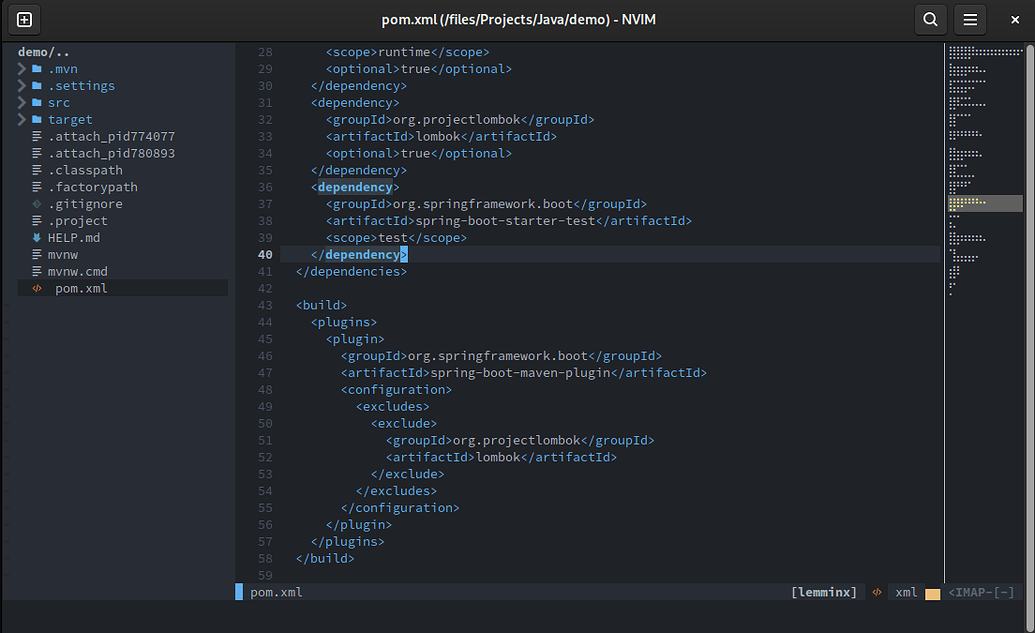This screenshot has height=633, width=1035.
Task: Expand the .settings folder chevron
Action: click(21, 85)
